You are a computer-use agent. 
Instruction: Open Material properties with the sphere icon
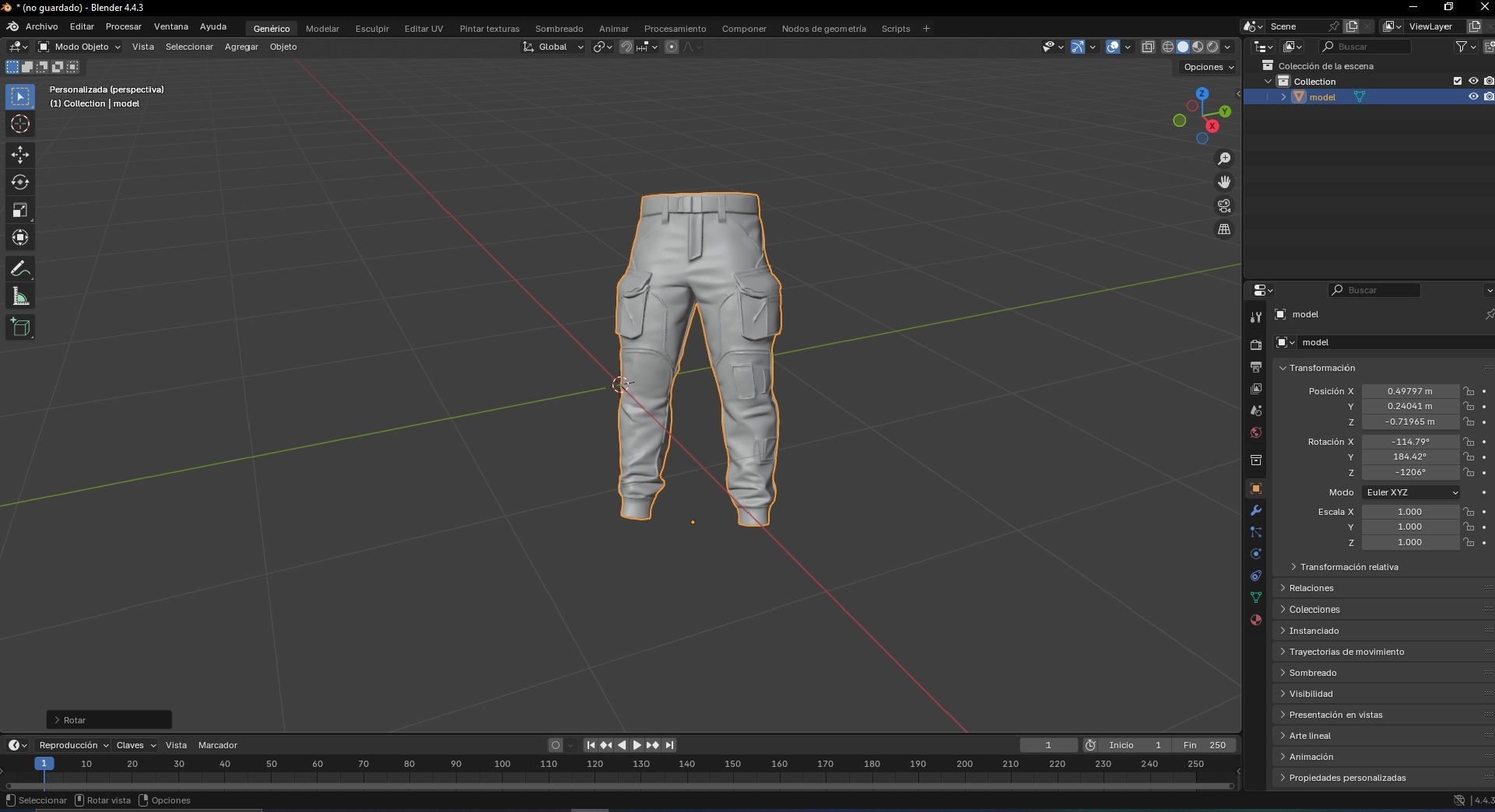click(1256, 620)
